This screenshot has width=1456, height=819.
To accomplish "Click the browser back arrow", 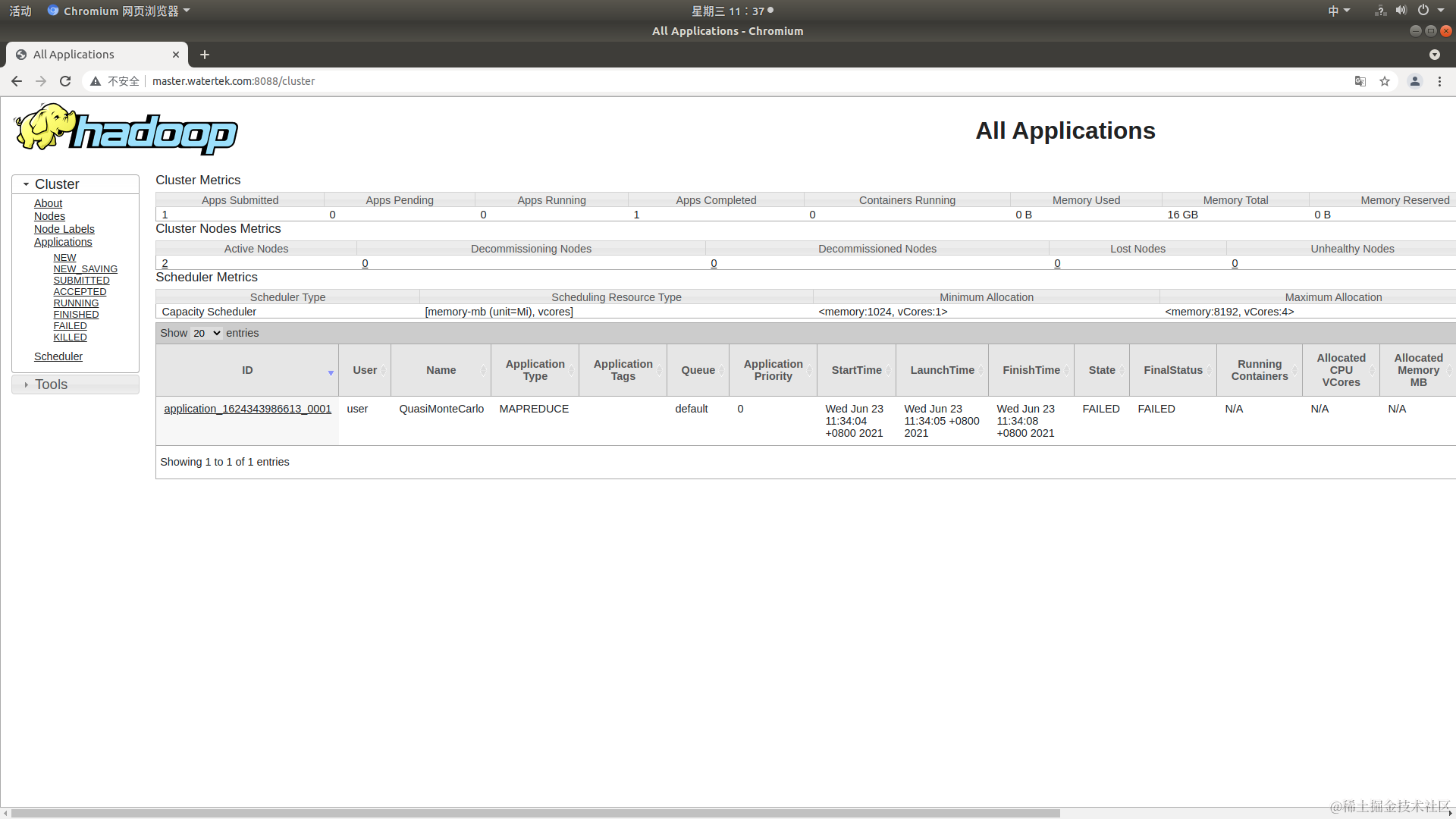I will [x=17, y=81].
